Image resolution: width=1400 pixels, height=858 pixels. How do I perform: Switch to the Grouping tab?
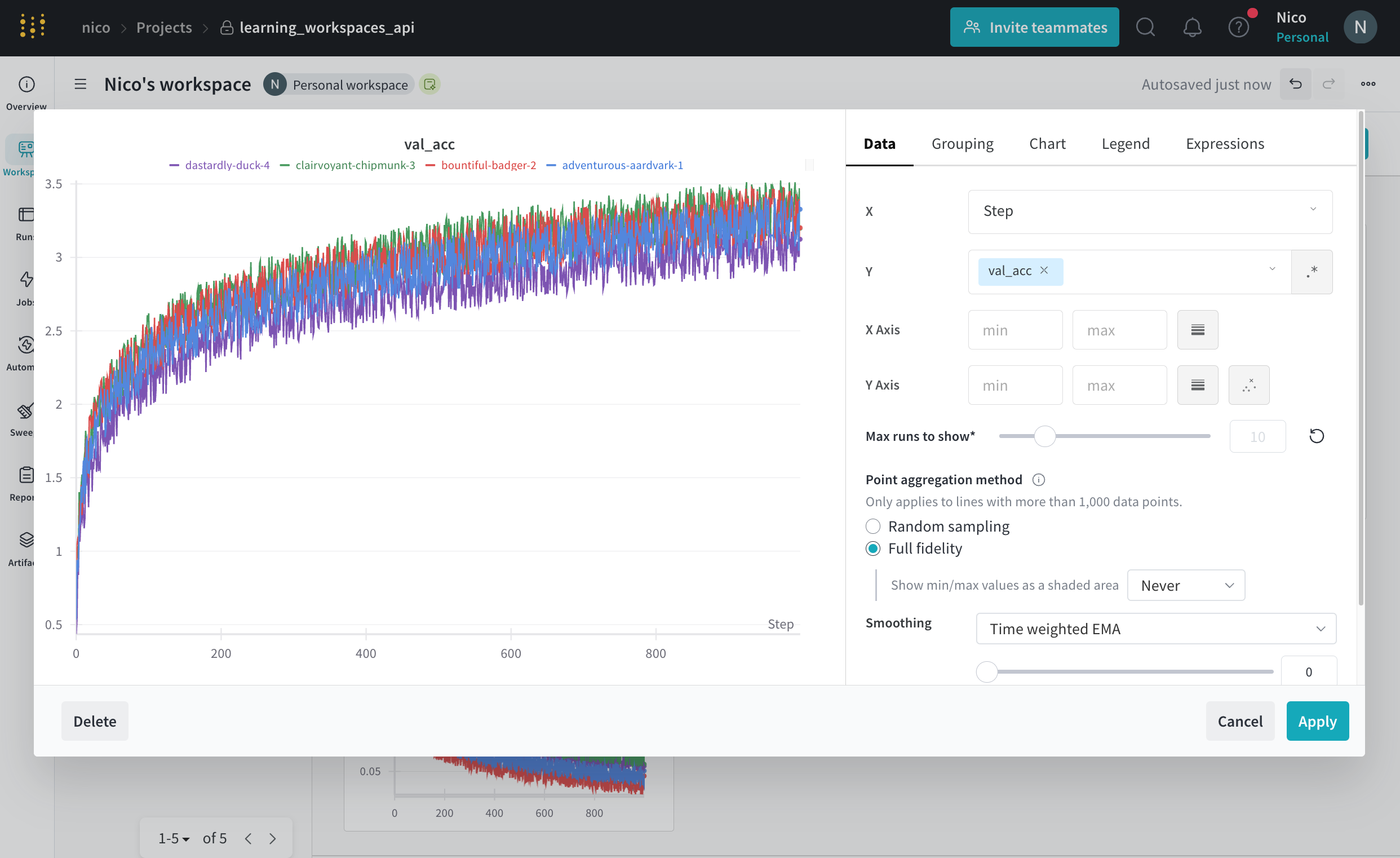click(x=962, y=144)
